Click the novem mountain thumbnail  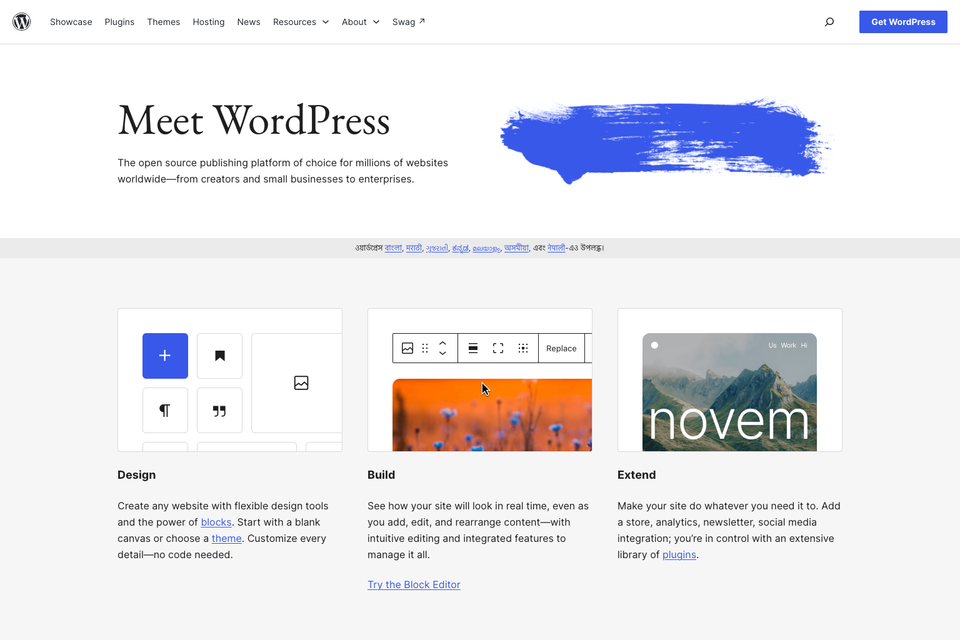[x=729, y=392]
